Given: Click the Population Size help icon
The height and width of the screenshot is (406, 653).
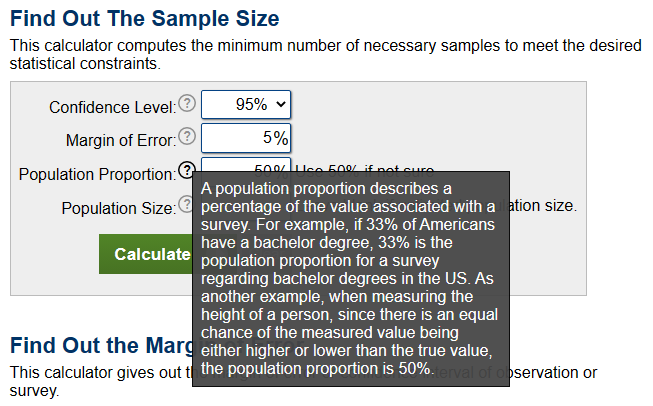Looking at the screenshot, I should point(185,205).
